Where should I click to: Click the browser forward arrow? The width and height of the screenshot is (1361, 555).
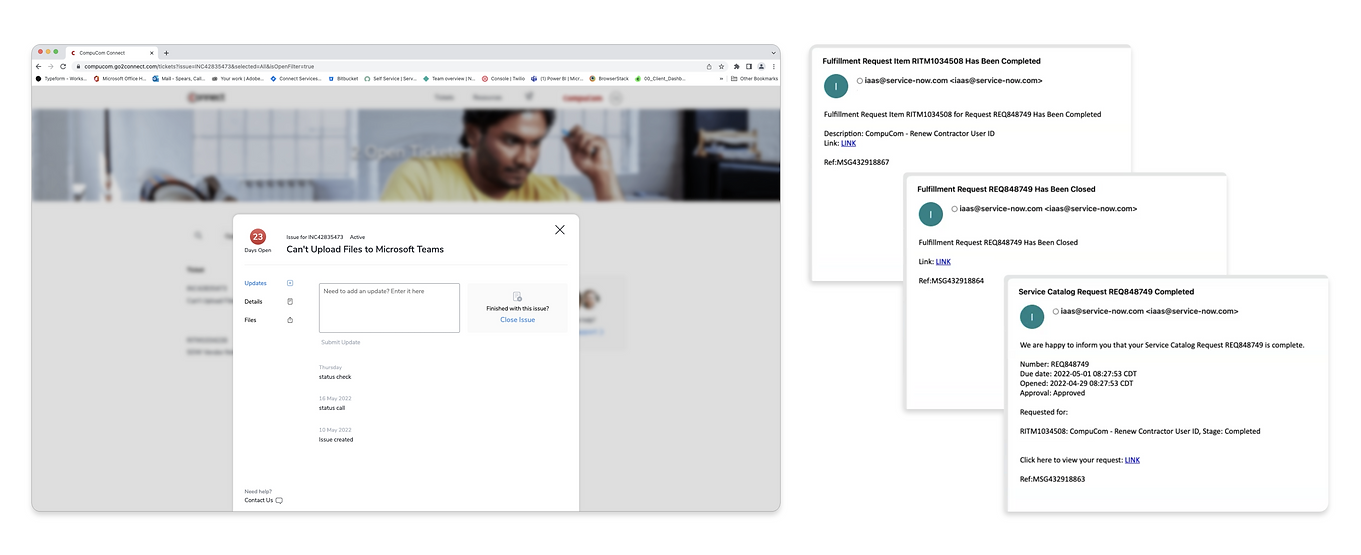click(x=50, y=66)
